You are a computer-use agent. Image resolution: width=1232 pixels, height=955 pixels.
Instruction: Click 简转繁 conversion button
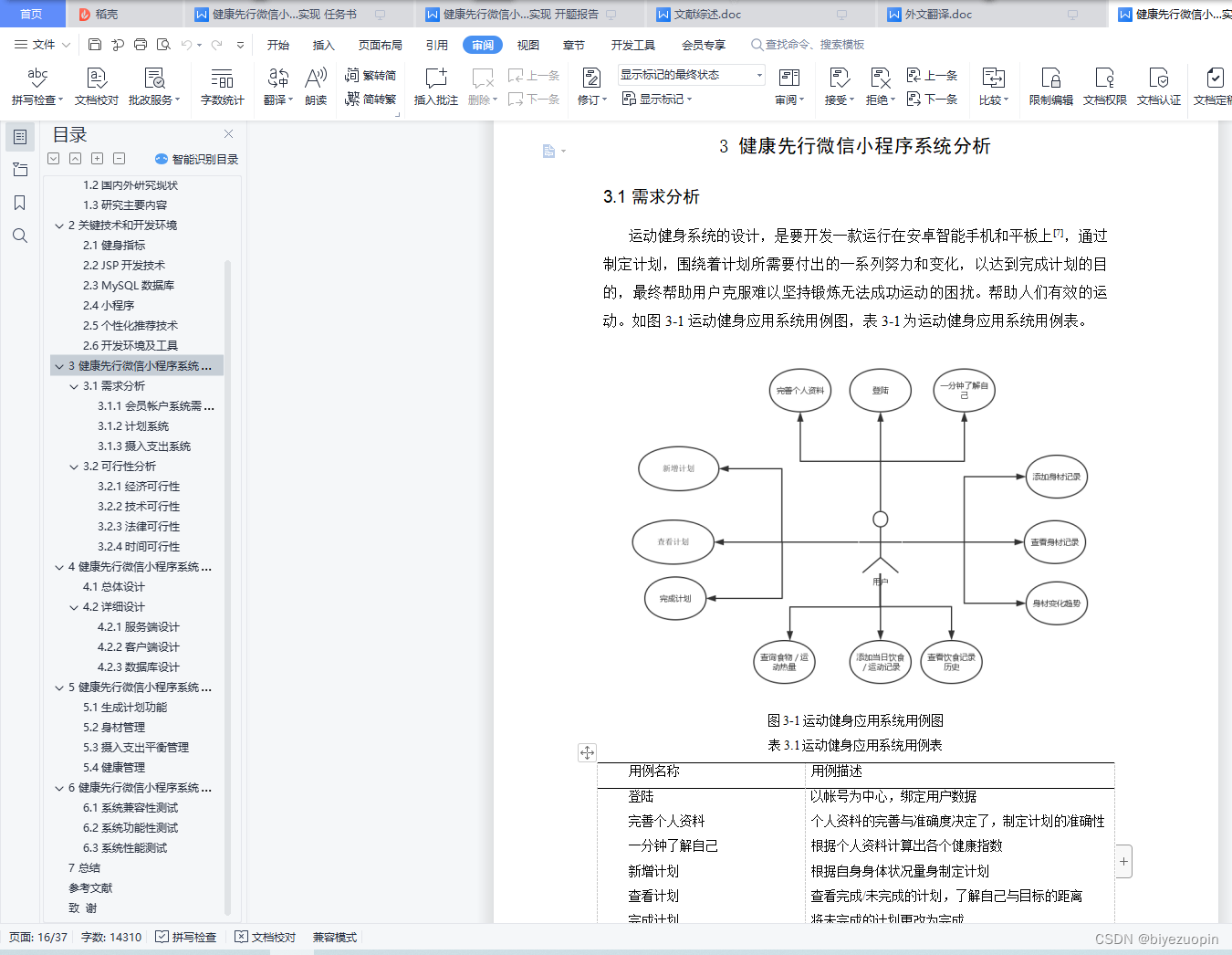(x=371, y=99)
